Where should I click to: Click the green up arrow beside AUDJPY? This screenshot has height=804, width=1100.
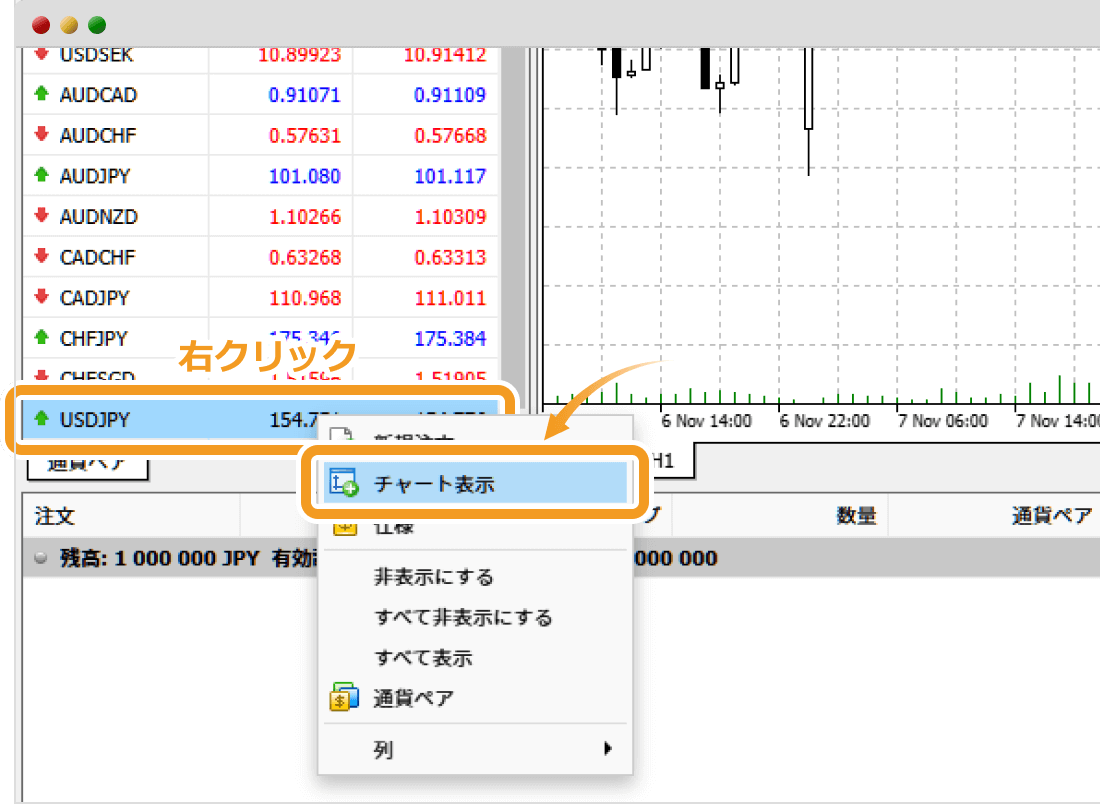coord(41,174)
